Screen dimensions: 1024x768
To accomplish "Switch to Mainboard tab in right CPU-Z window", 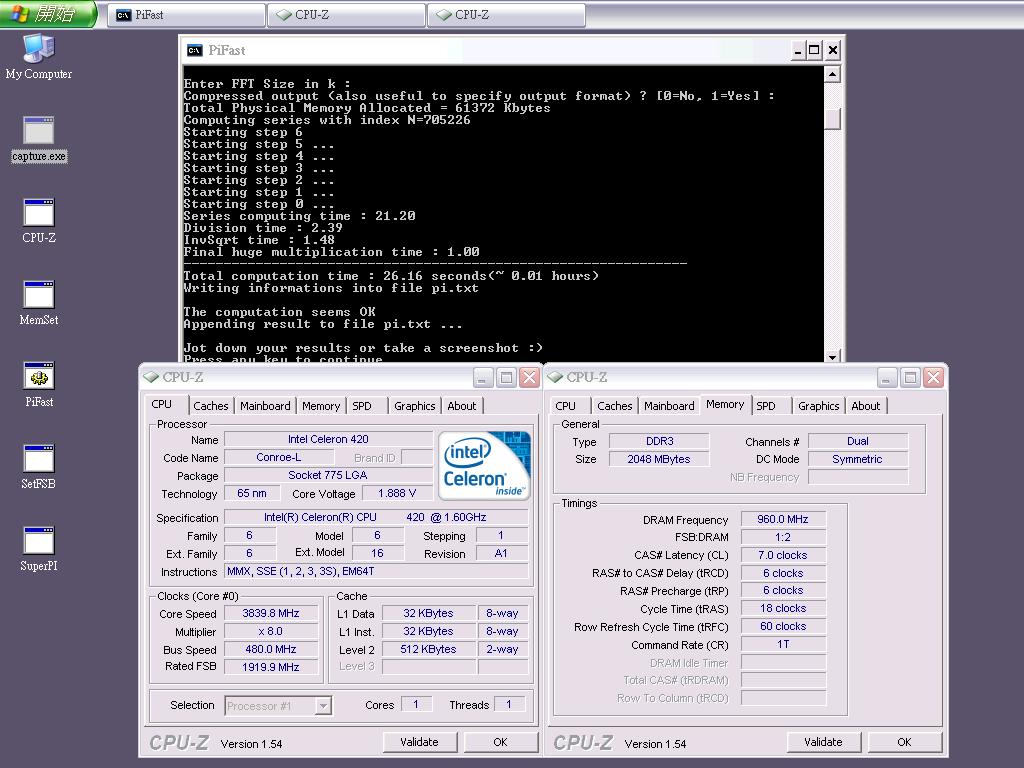I will (x=669, y=406).
